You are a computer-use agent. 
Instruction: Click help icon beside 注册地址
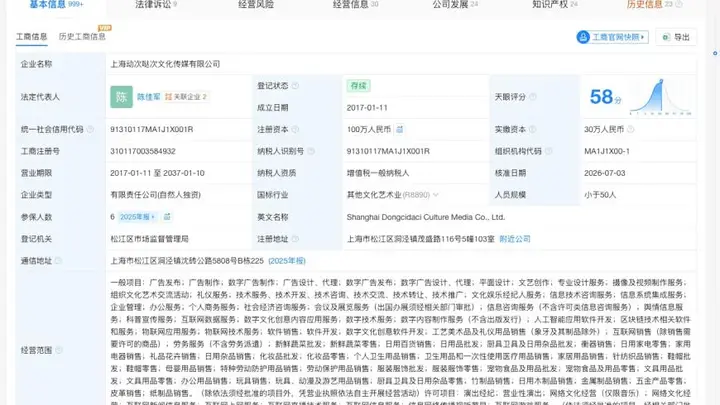[x=295, y=239]
